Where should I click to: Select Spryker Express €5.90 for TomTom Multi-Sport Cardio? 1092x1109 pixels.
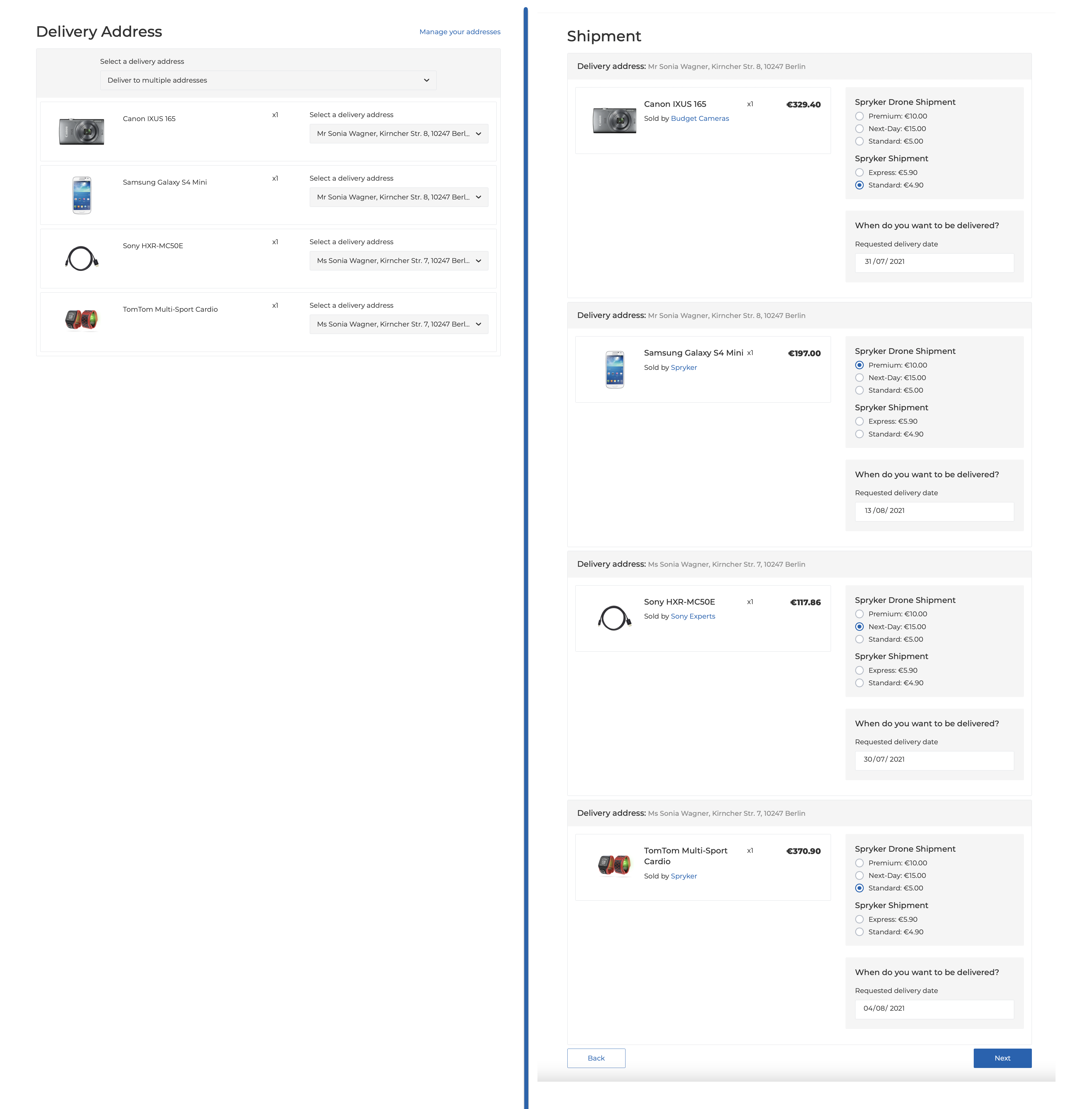pyautogui.click(x=859, y=919)
